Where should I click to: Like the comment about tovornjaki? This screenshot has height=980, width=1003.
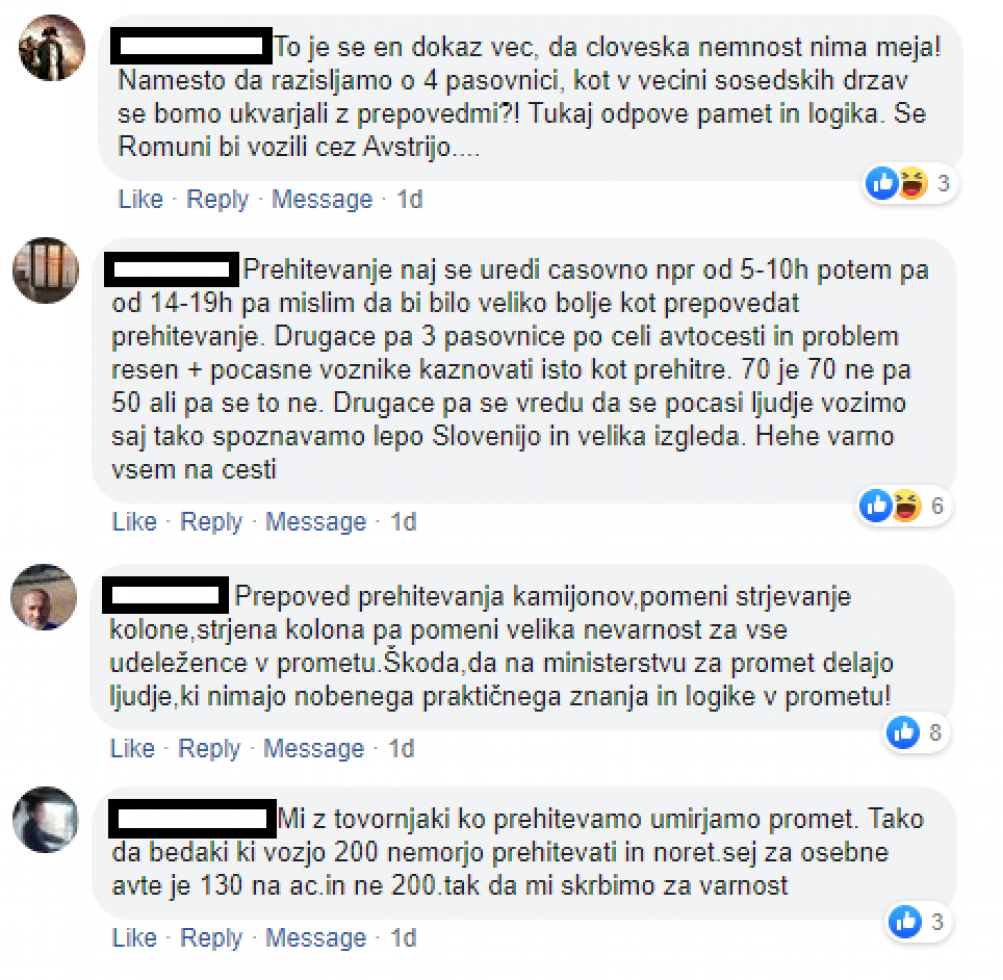[x=134, y=937]
